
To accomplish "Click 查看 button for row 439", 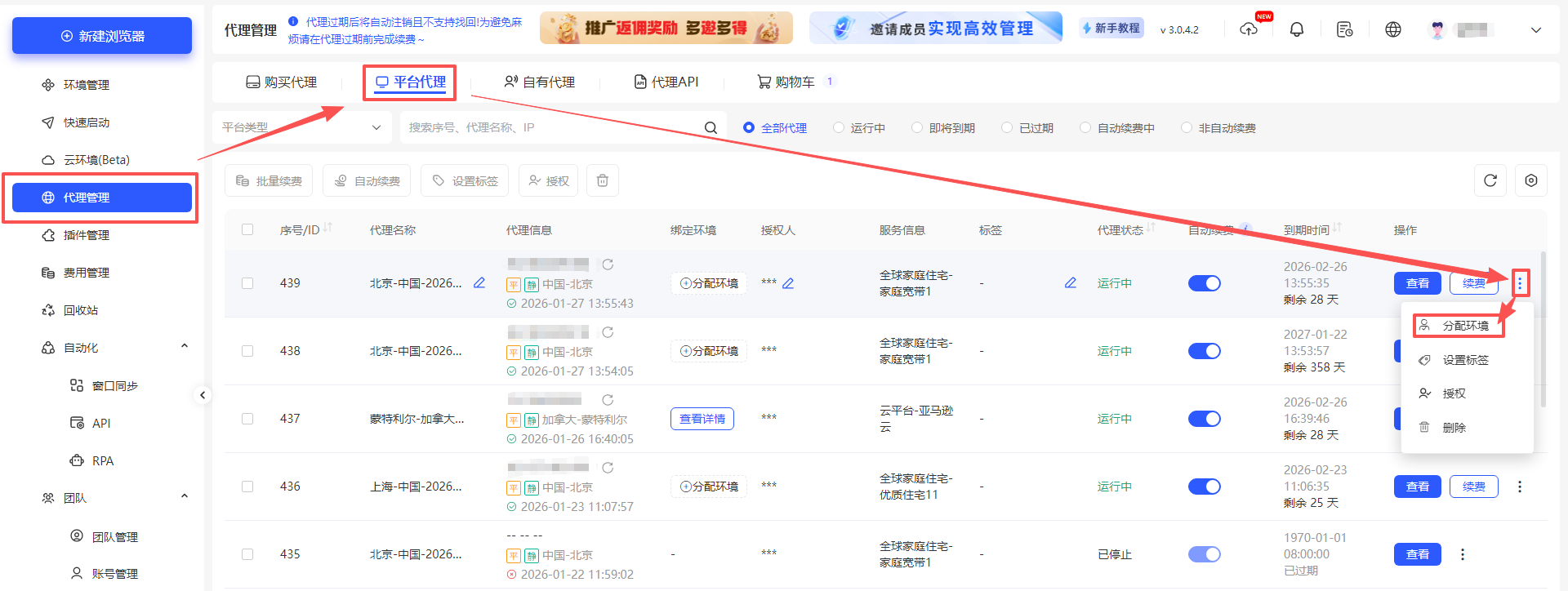I will [x=1418, y=283].
